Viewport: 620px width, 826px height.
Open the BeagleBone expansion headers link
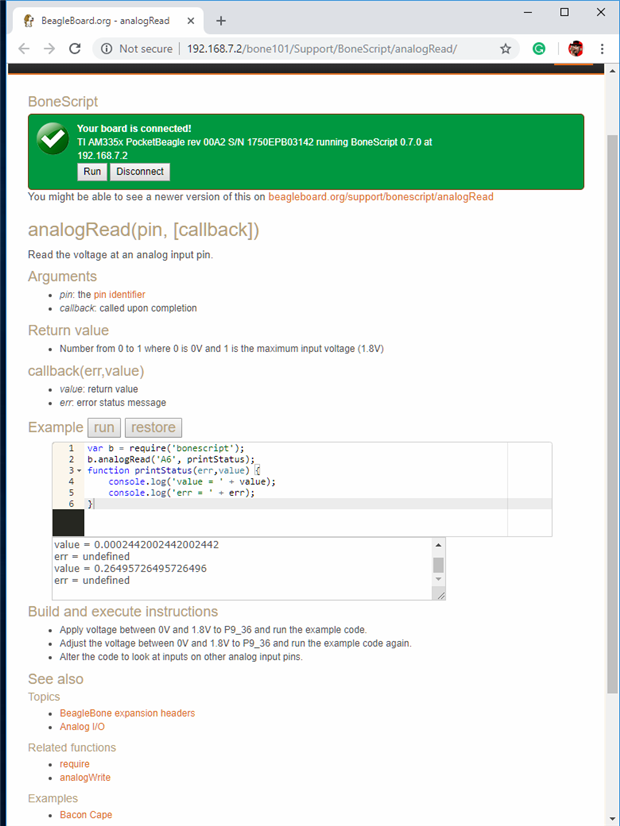(127, 713)
